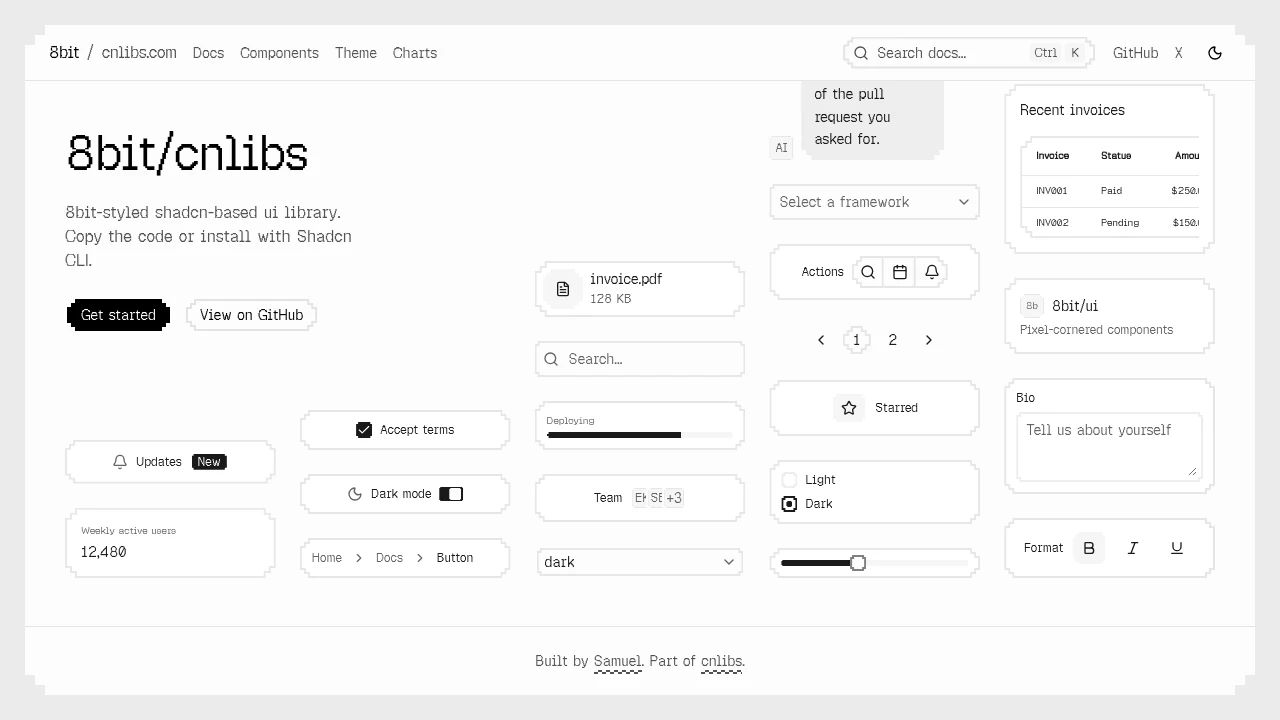Click the Search... input field
The width and height of the screenshot is (1280, 720).
coord(640,359)
